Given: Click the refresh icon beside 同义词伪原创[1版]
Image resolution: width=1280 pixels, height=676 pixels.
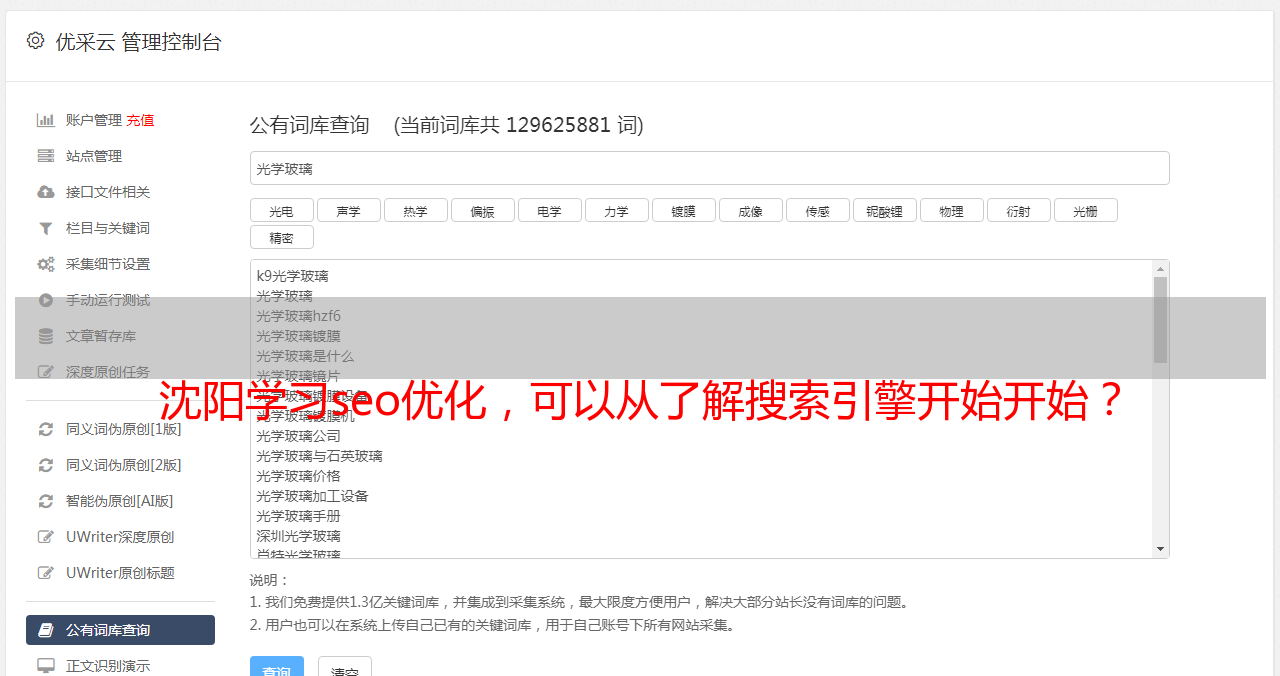Looking at the screenshot, I should tap(46, 429).
